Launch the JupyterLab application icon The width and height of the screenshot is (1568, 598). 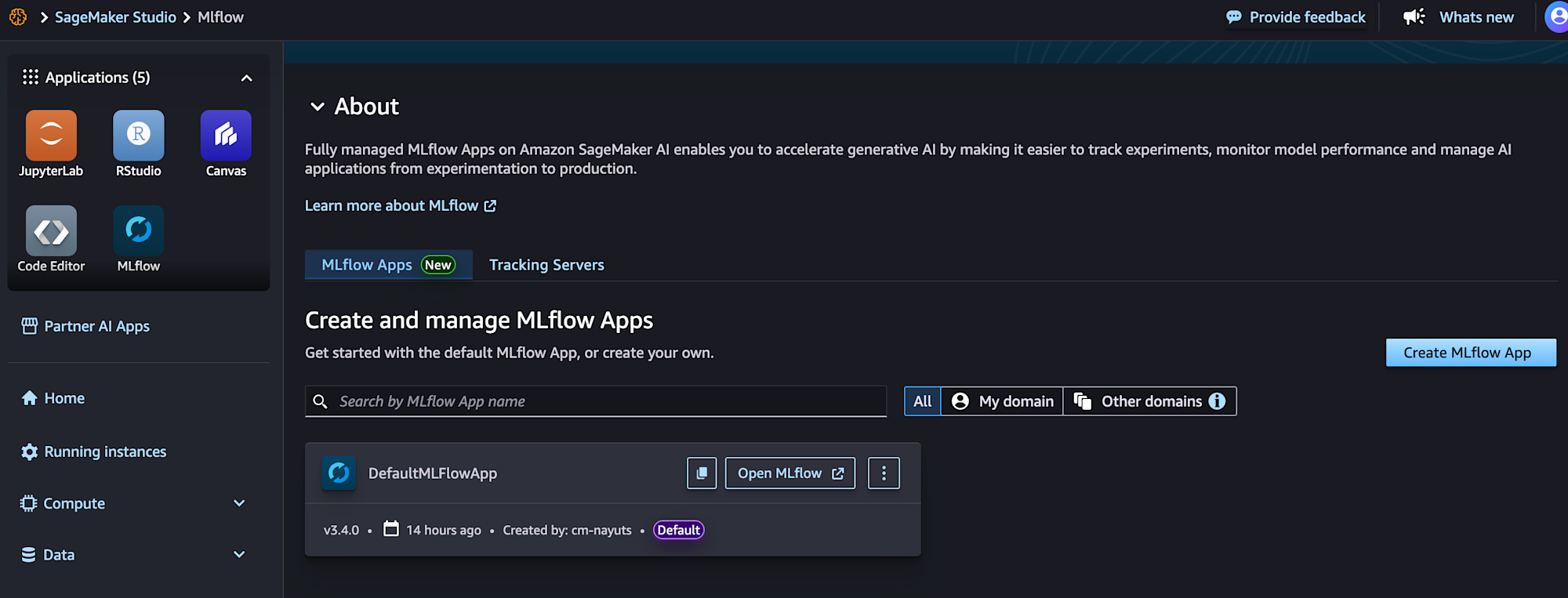point(51,136)
